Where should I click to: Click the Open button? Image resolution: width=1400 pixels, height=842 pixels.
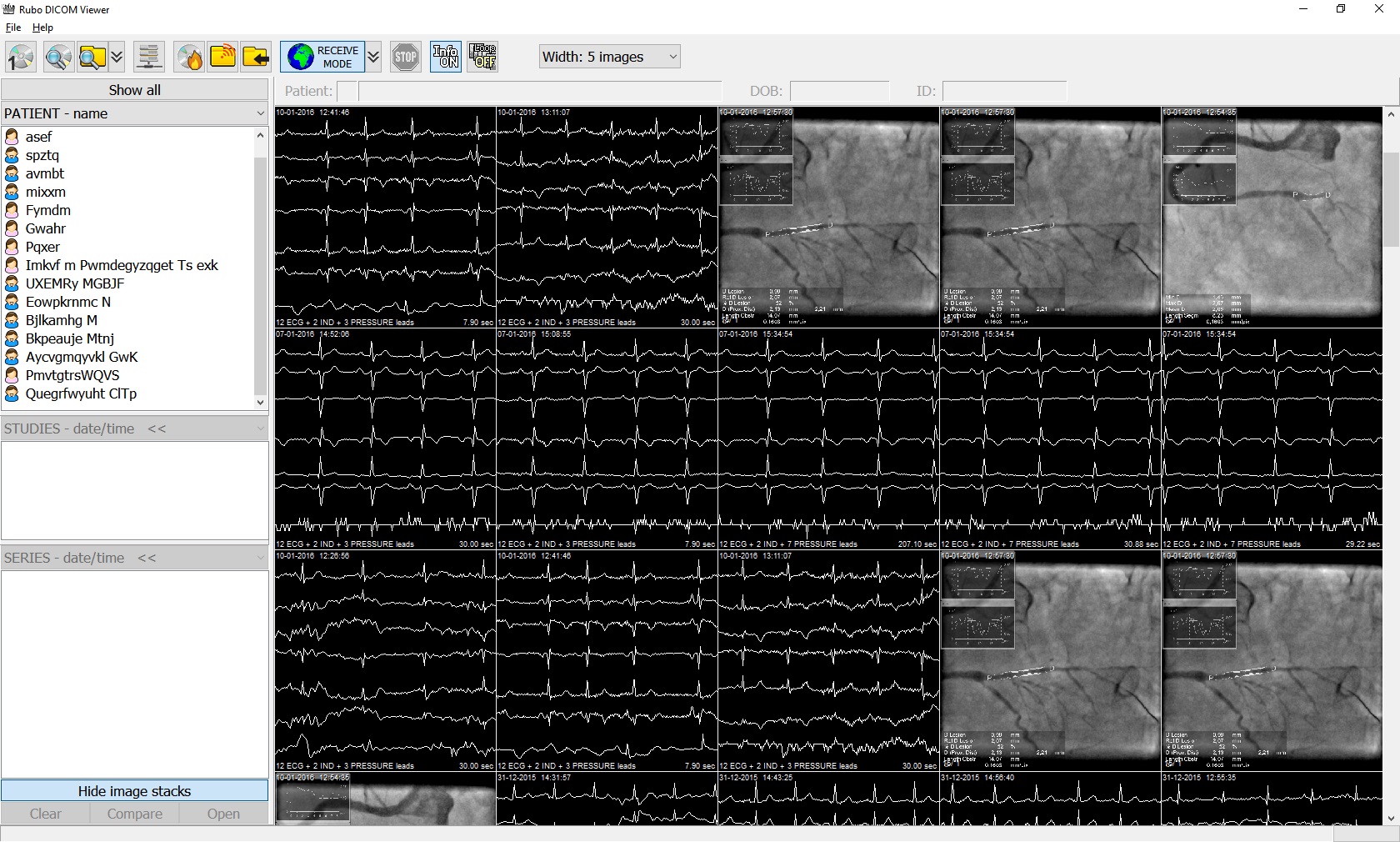(223, 814)
